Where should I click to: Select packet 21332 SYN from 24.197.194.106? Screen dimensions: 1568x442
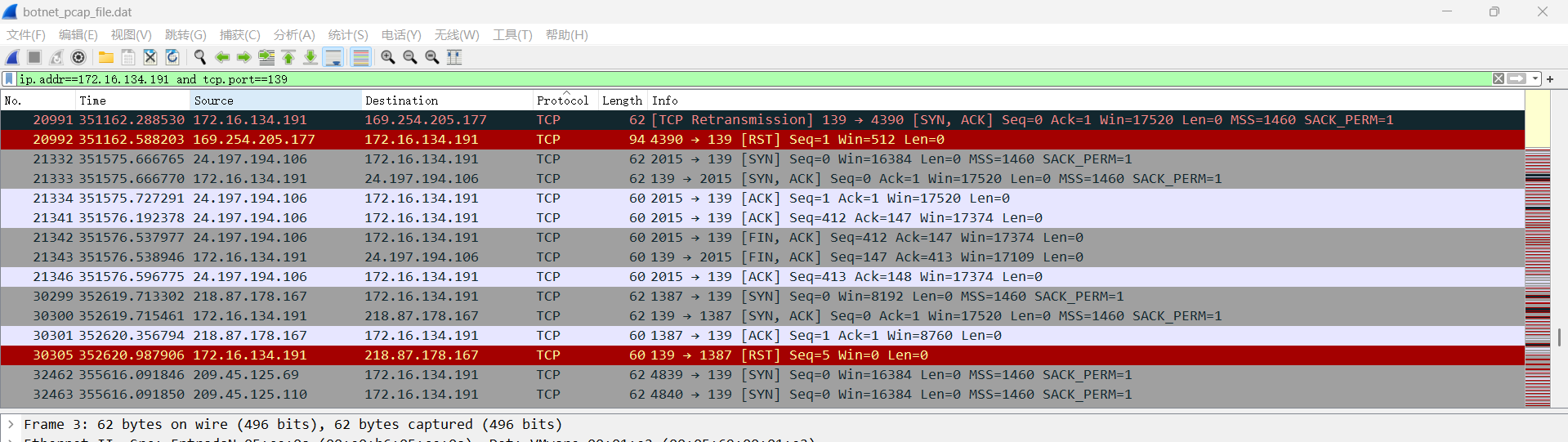(762, 159)
